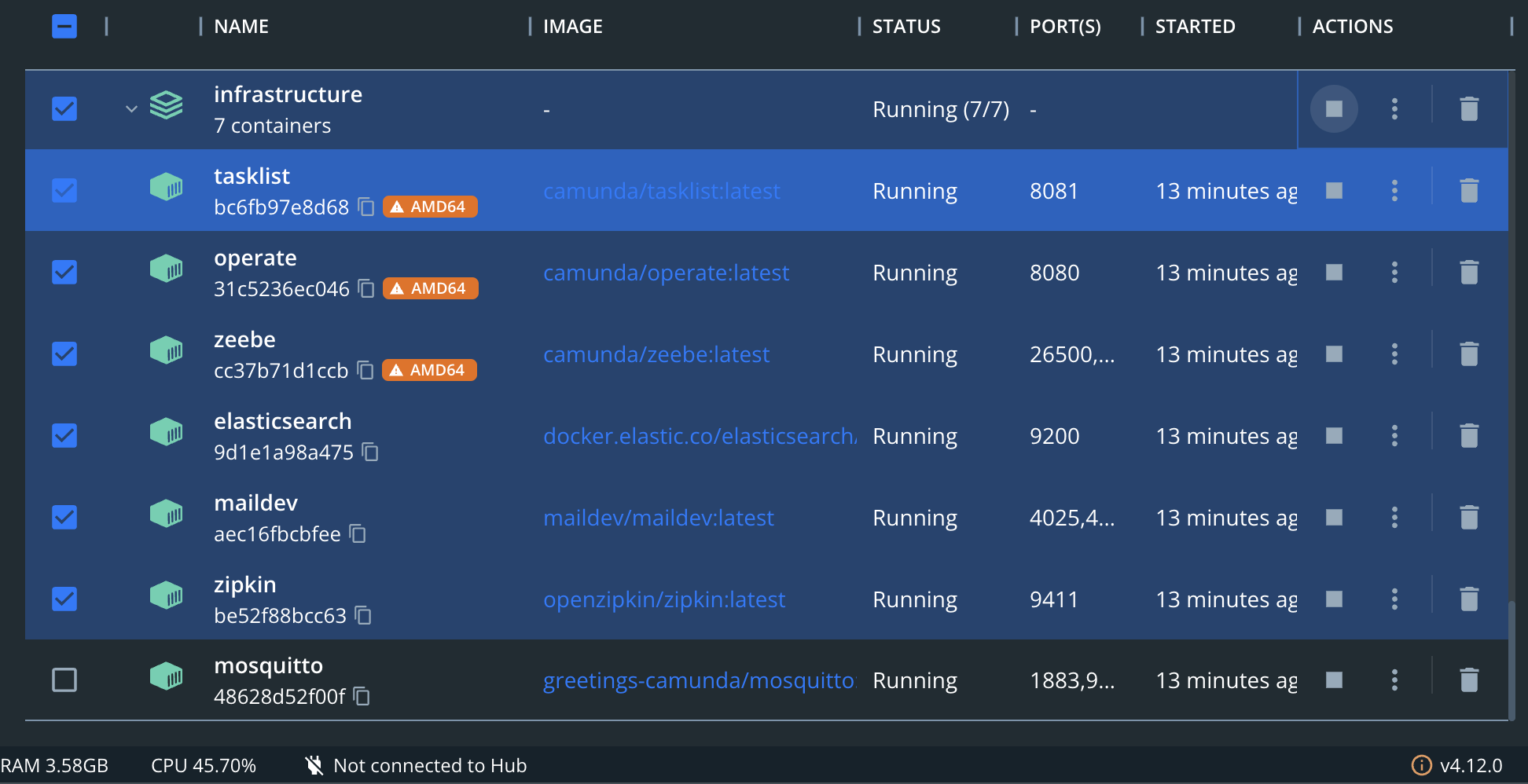Open more actions for infrastructure stack
The width and height of the screenshot is (1528, 784).
1394,108
